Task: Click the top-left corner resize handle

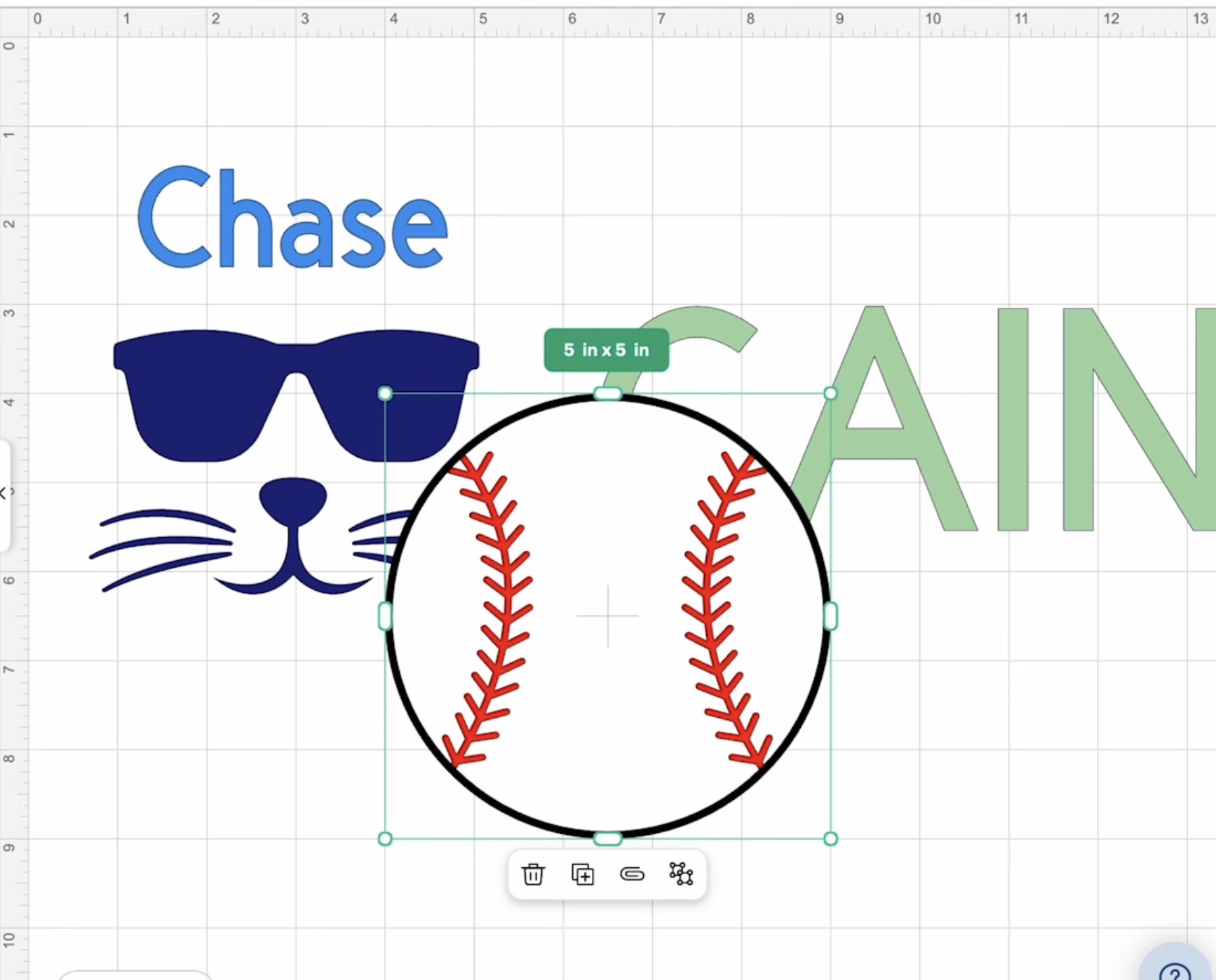Action: [x=384, y=393]
